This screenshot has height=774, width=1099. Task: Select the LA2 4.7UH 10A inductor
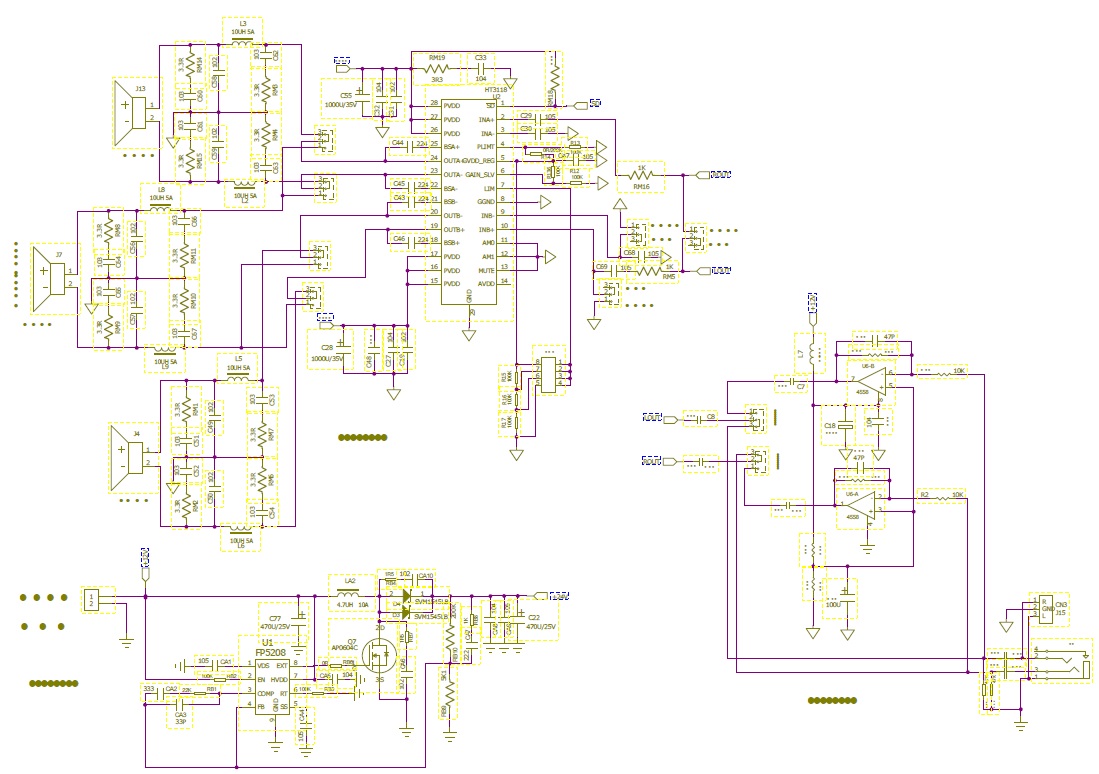coord(350,596)
